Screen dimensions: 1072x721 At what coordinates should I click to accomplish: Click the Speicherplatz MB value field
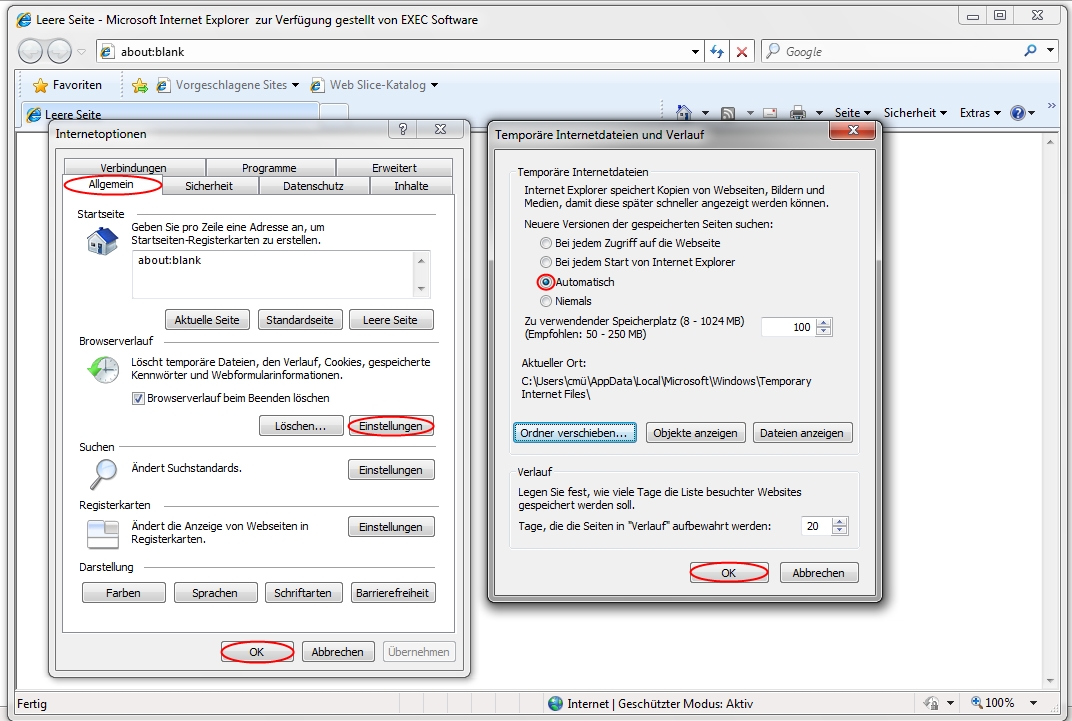click(789, 327)
